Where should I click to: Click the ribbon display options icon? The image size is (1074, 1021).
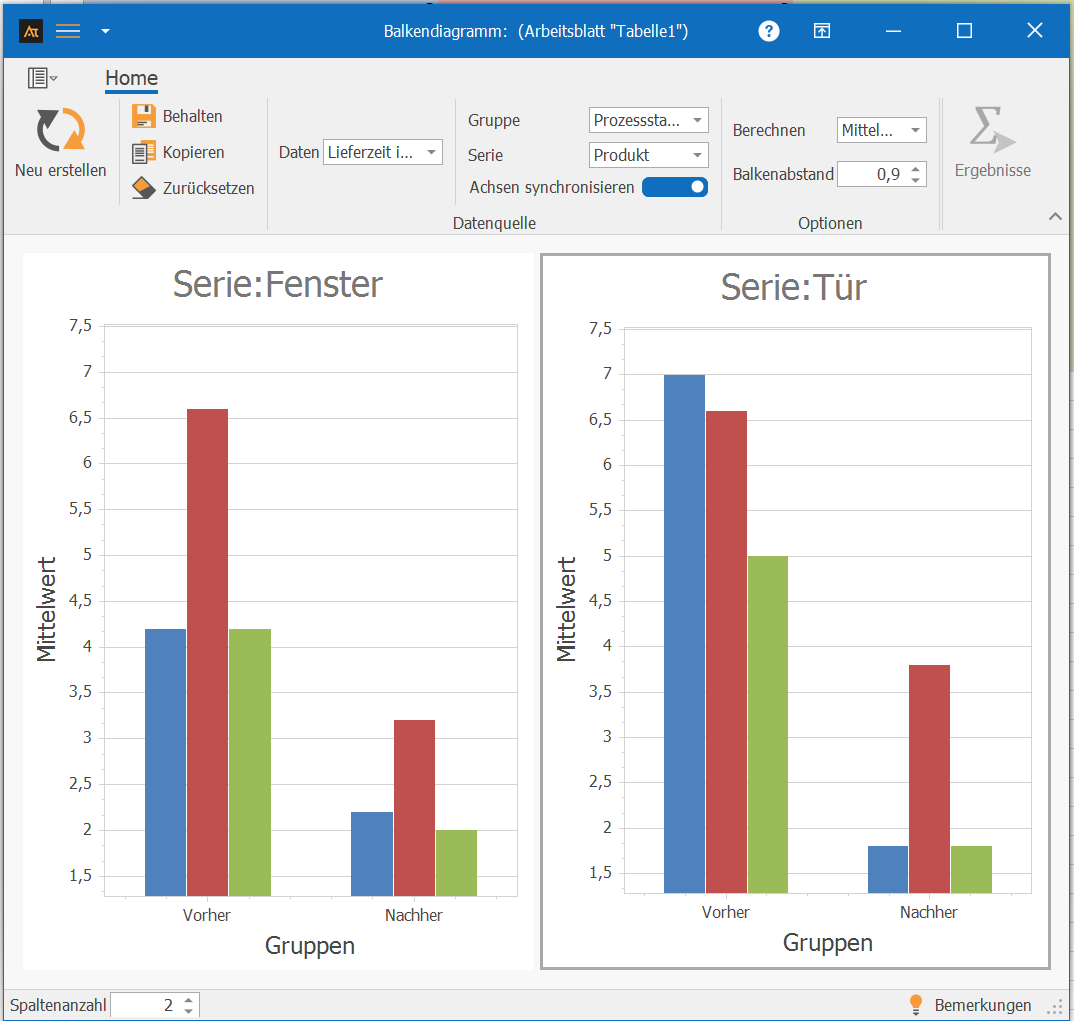pyautogui.click(x=821, y=31)
